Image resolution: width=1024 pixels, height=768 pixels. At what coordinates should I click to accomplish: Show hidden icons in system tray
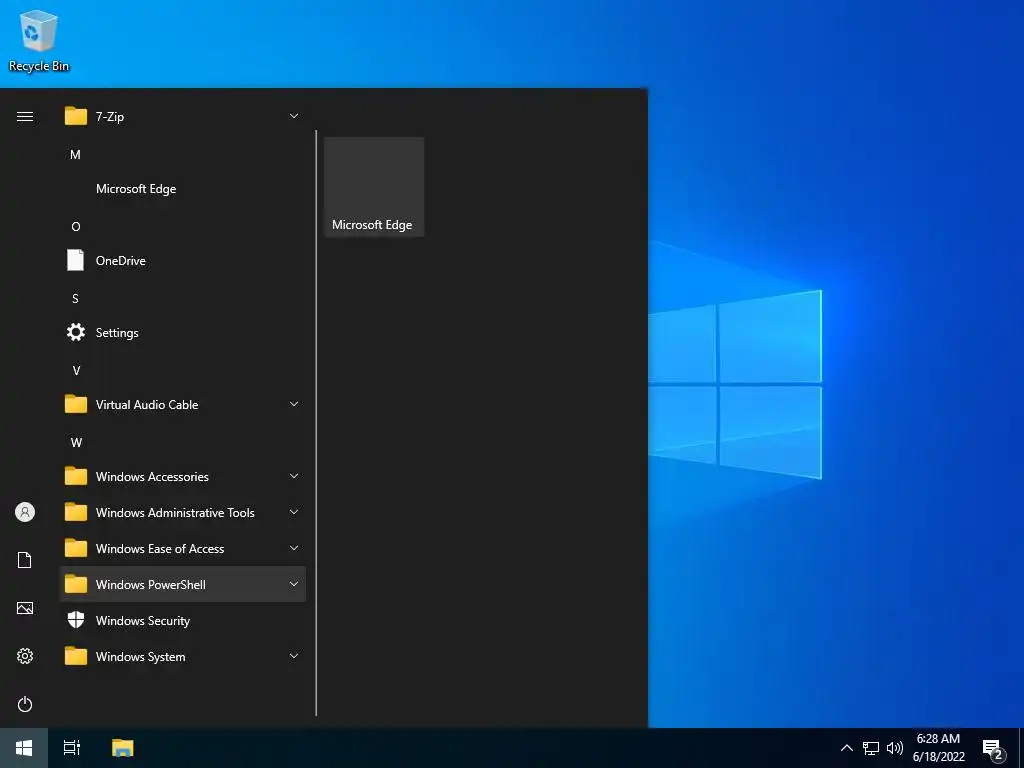pyautogui.click(x=846, y=748)
